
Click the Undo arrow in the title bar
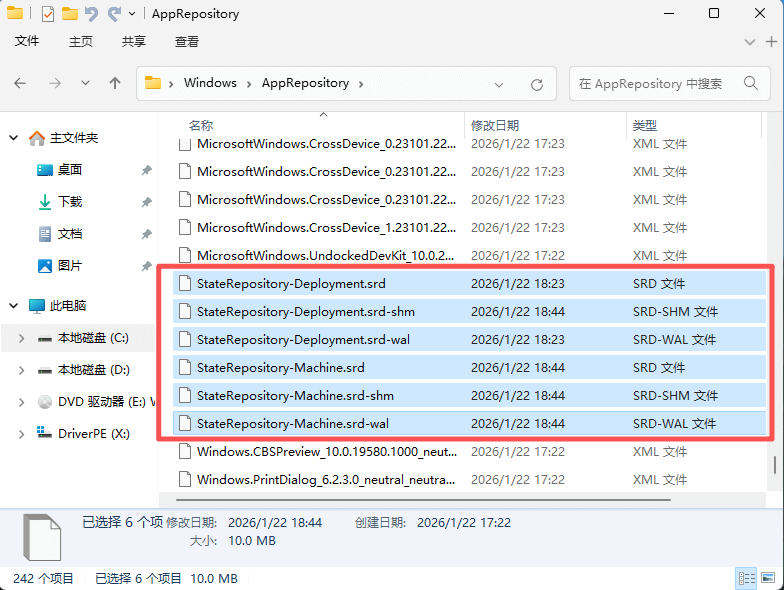91,14
